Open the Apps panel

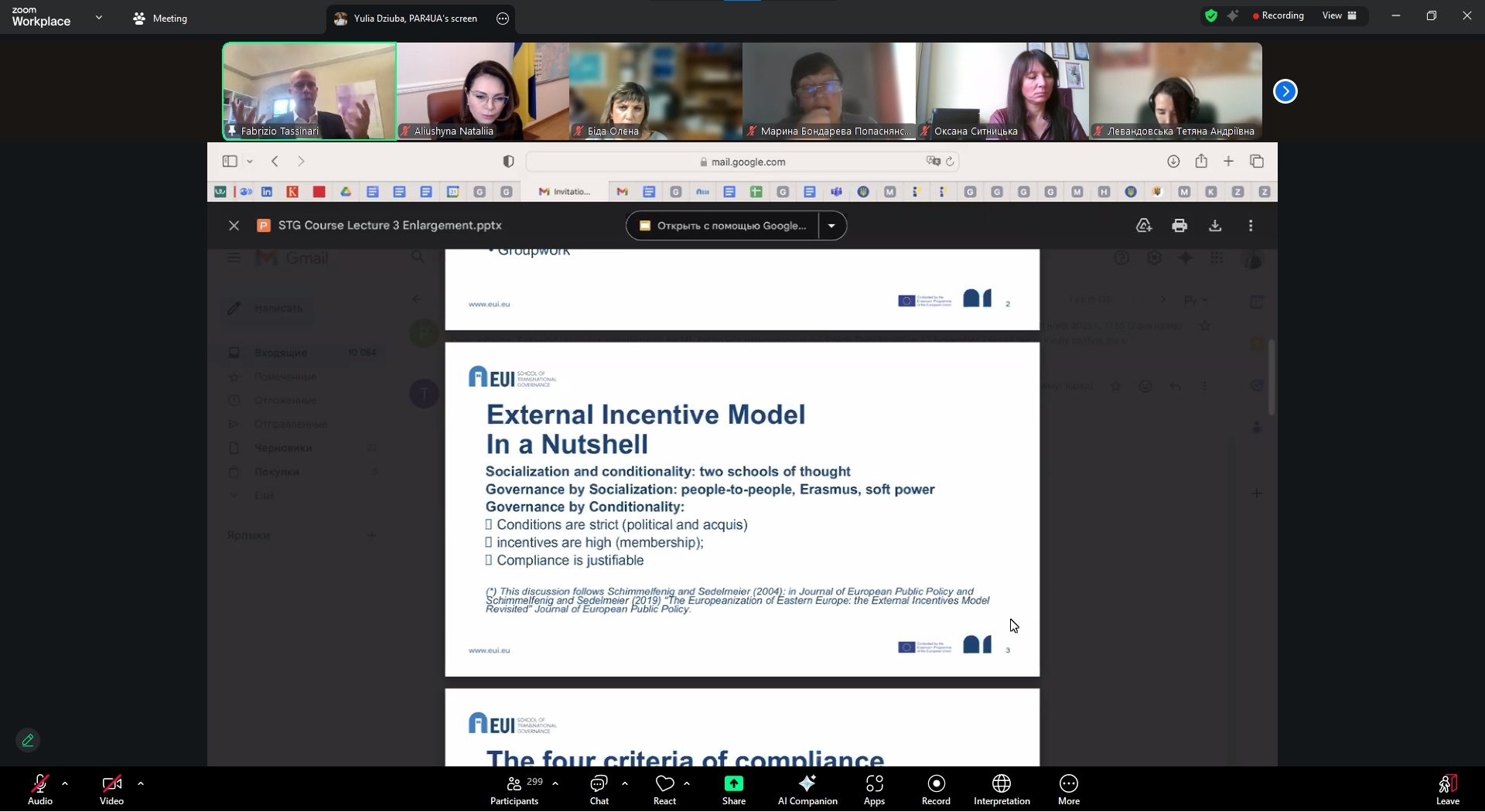(874, 789)
